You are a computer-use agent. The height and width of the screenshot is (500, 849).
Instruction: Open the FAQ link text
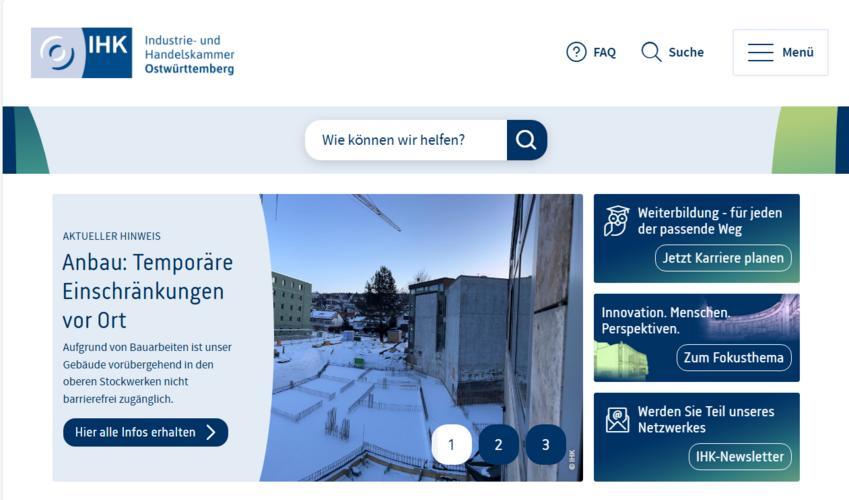coord(605,53)
